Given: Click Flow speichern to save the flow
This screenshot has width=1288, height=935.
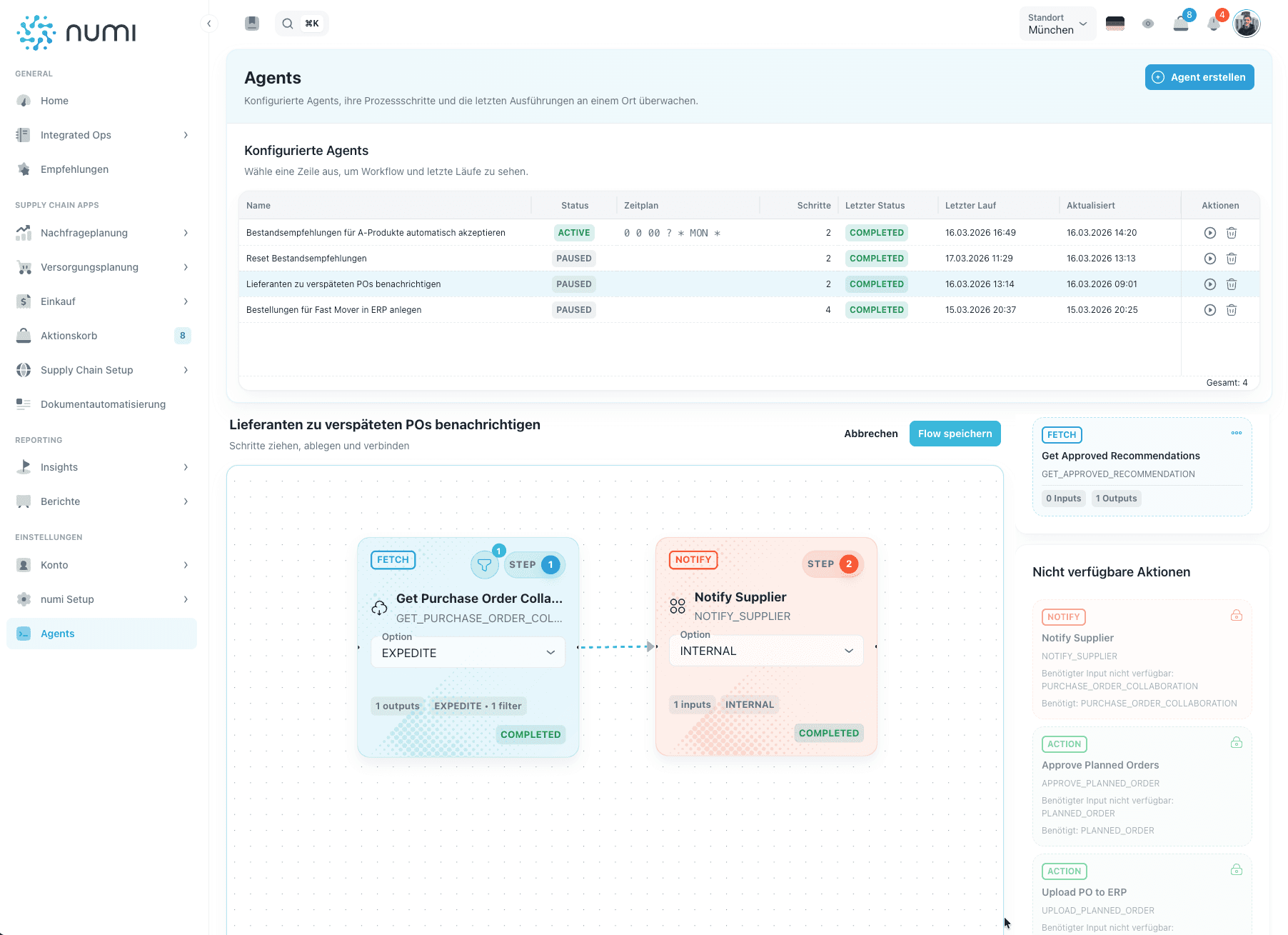Looking at the screenshot, I should click(955, 434).
